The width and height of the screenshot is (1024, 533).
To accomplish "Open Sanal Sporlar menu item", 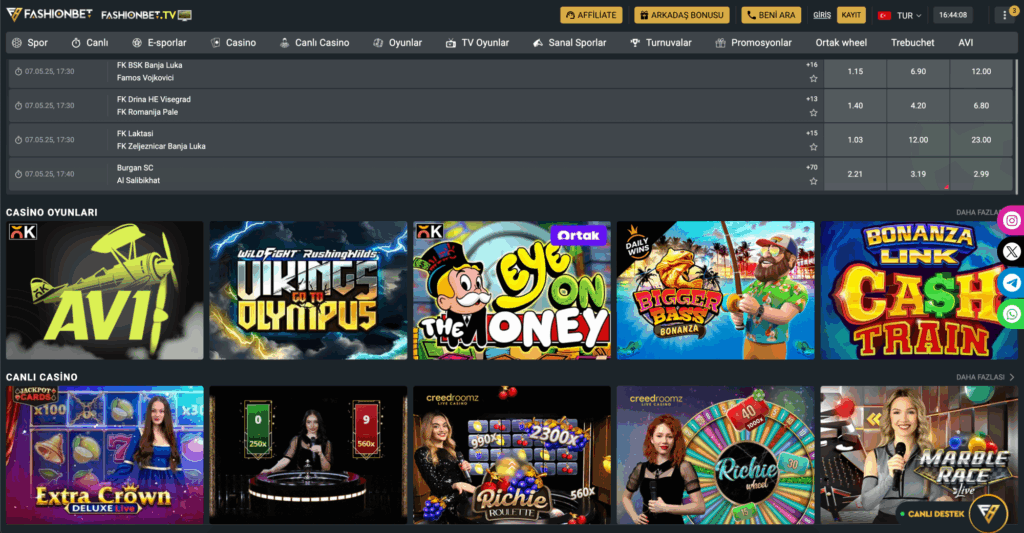I will point(569,42).
